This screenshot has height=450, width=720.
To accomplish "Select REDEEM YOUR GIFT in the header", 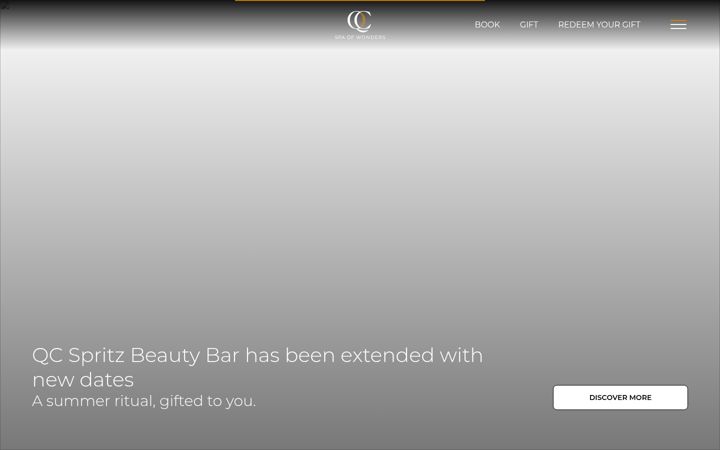I will 599,25.
